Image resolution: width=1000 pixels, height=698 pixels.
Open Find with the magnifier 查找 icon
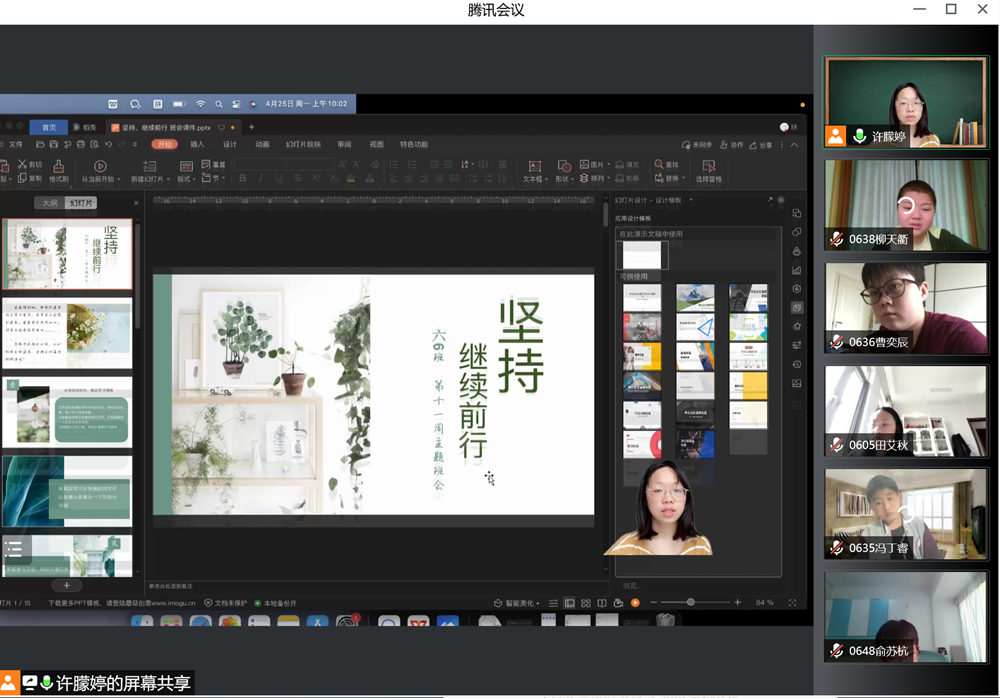pos(659,164)
